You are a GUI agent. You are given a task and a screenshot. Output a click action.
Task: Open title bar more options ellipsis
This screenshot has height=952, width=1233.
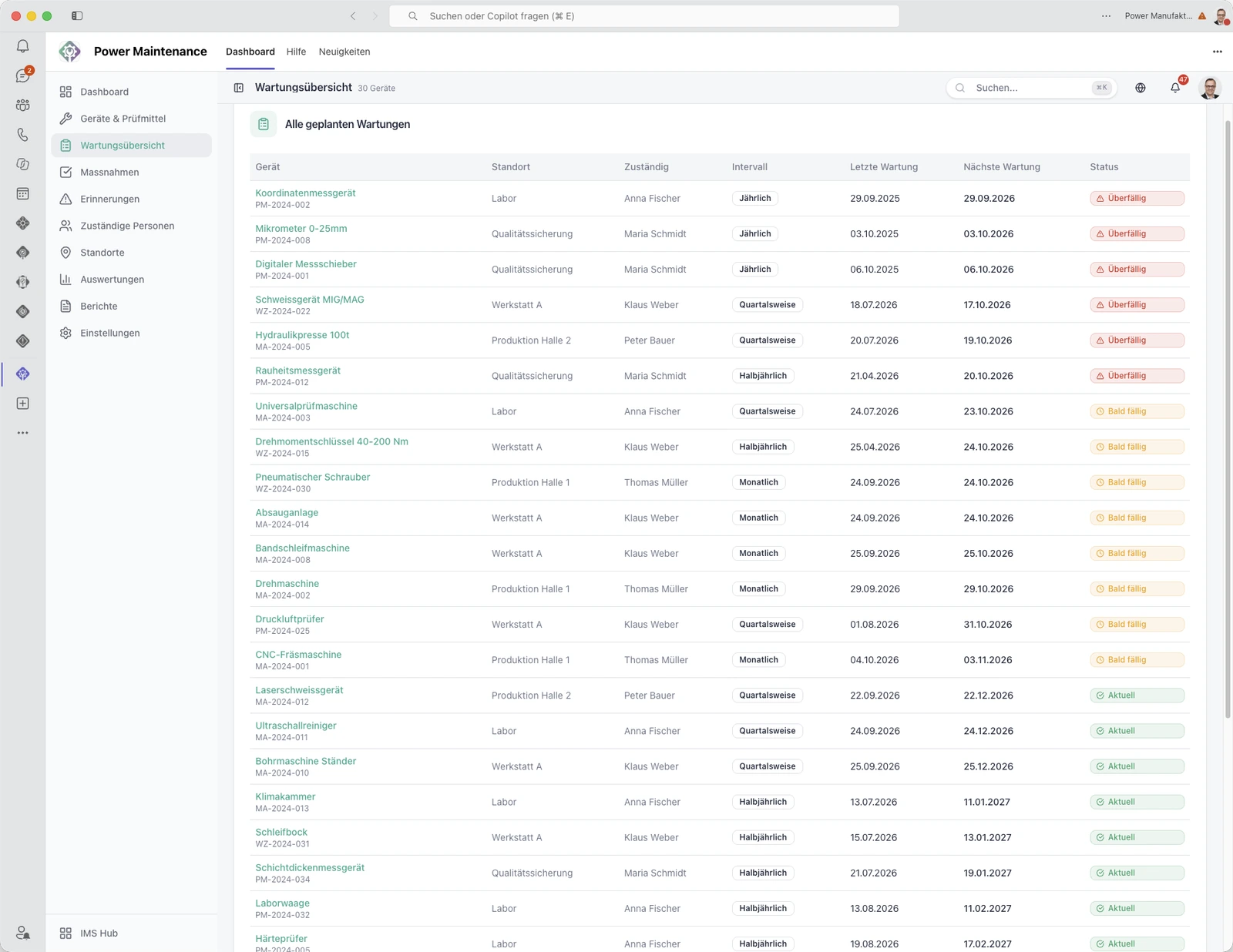[x=1106, y=16]
